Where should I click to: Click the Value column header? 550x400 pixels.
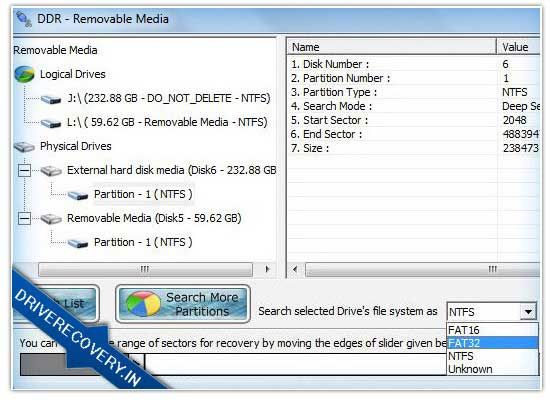point(518,47)
